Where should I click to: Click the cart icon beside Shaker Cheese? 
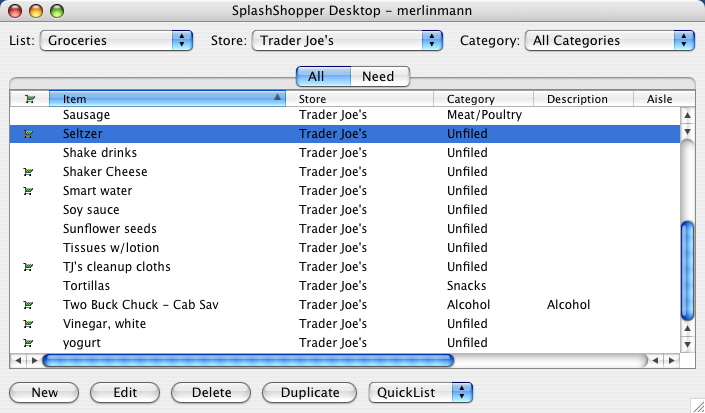coord(28,172)
